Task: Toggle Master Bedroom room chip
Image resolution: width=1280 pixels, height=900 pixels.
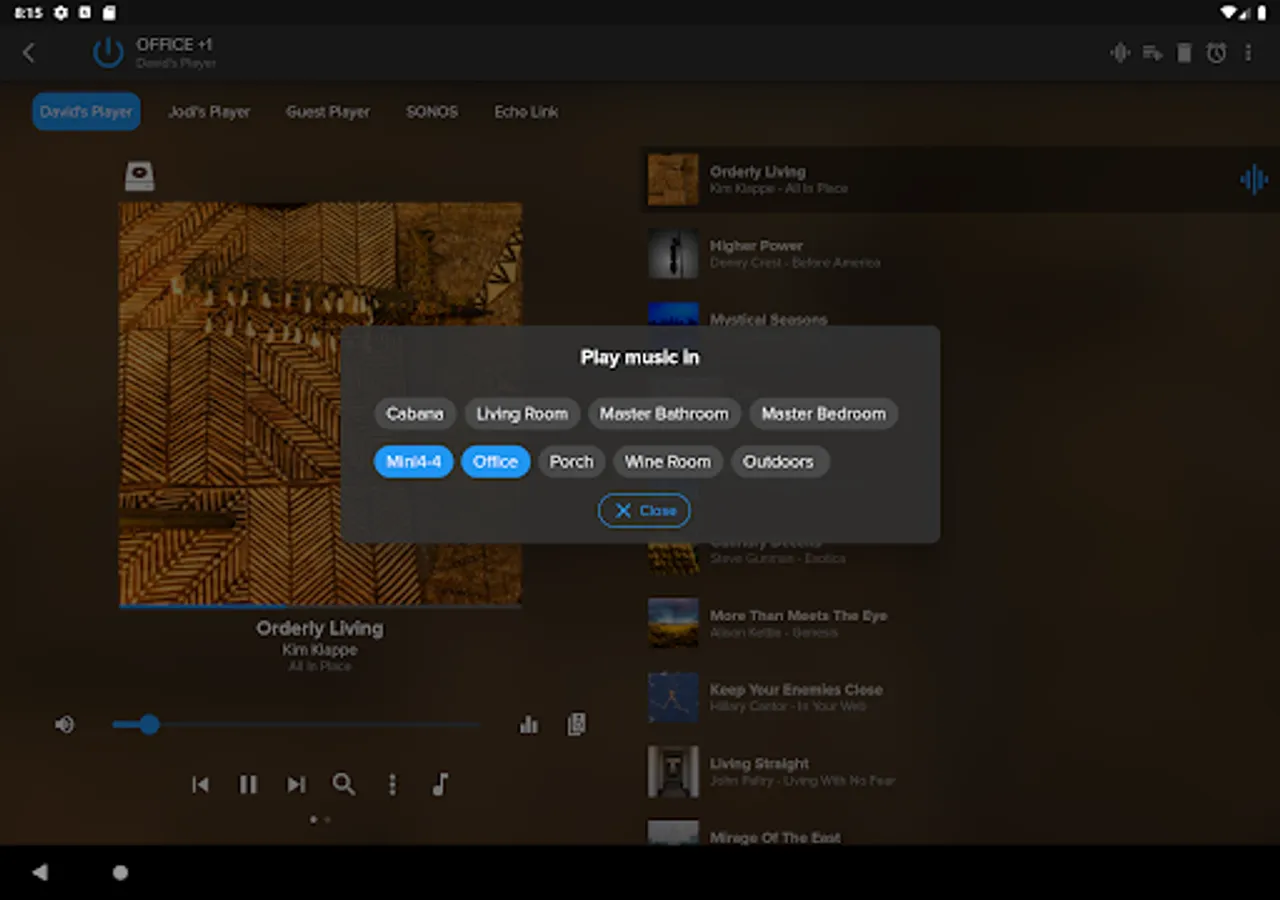Action: click(x=824, y=414)
